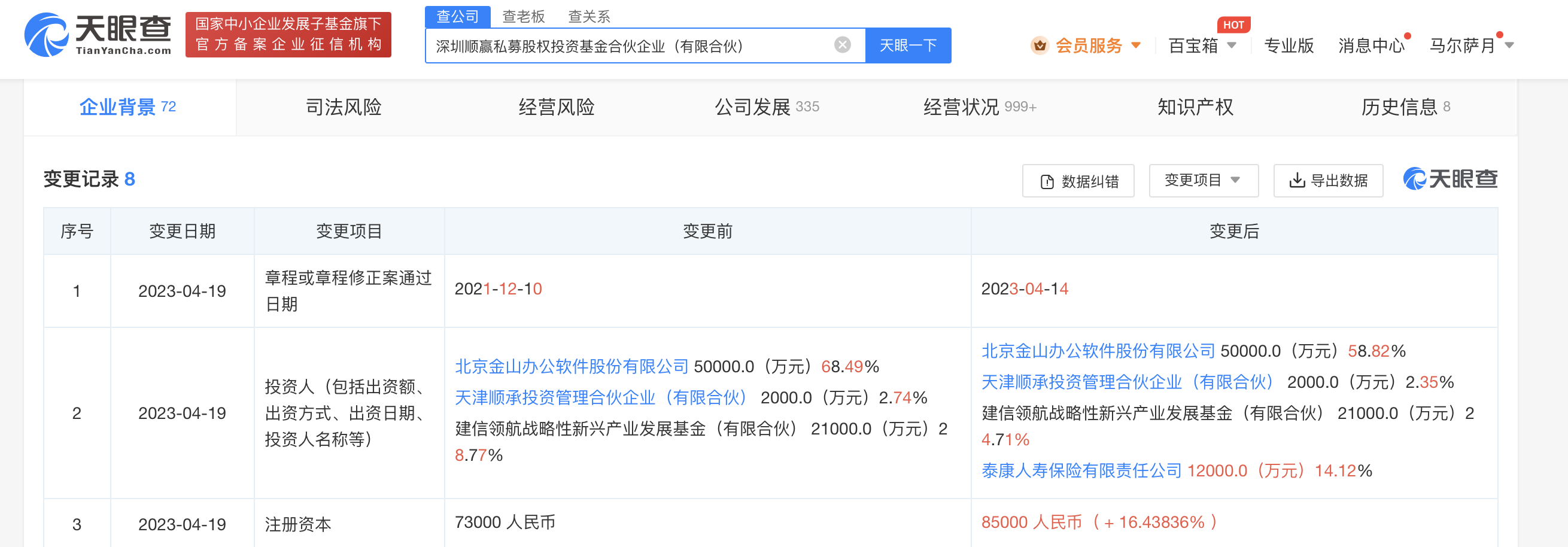Click the 消息中心 red notification dot
This screenshot has width=1568, height=547.
tap(1407, 36)
